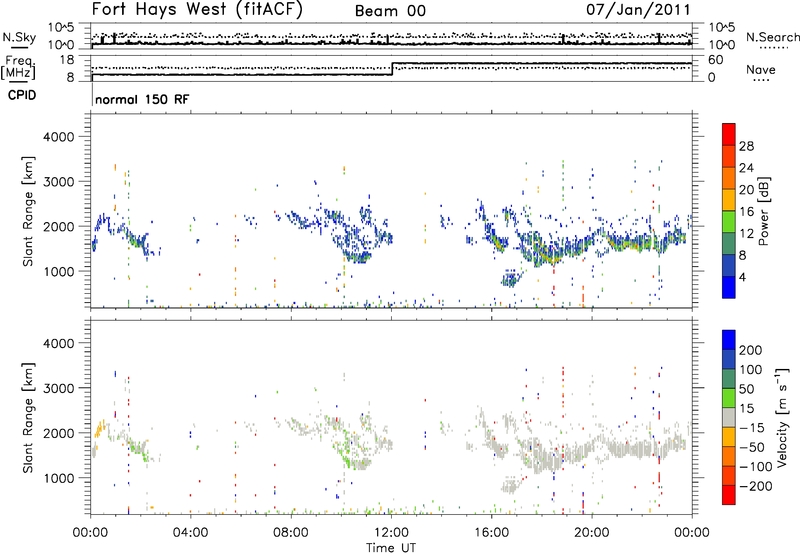Click '4000' on power panel range axis
Screen dimensions: 800x554
pos(58,137)
